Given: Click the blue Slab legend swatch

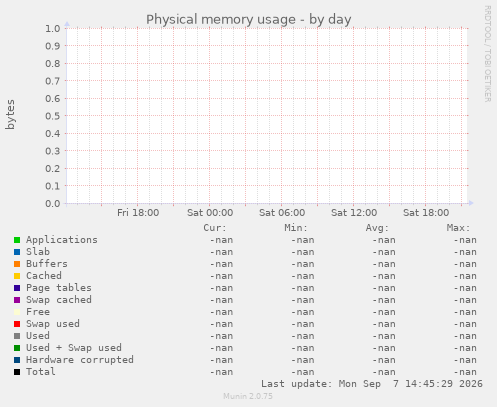Looking at the screenshot, I should [17, 252].
